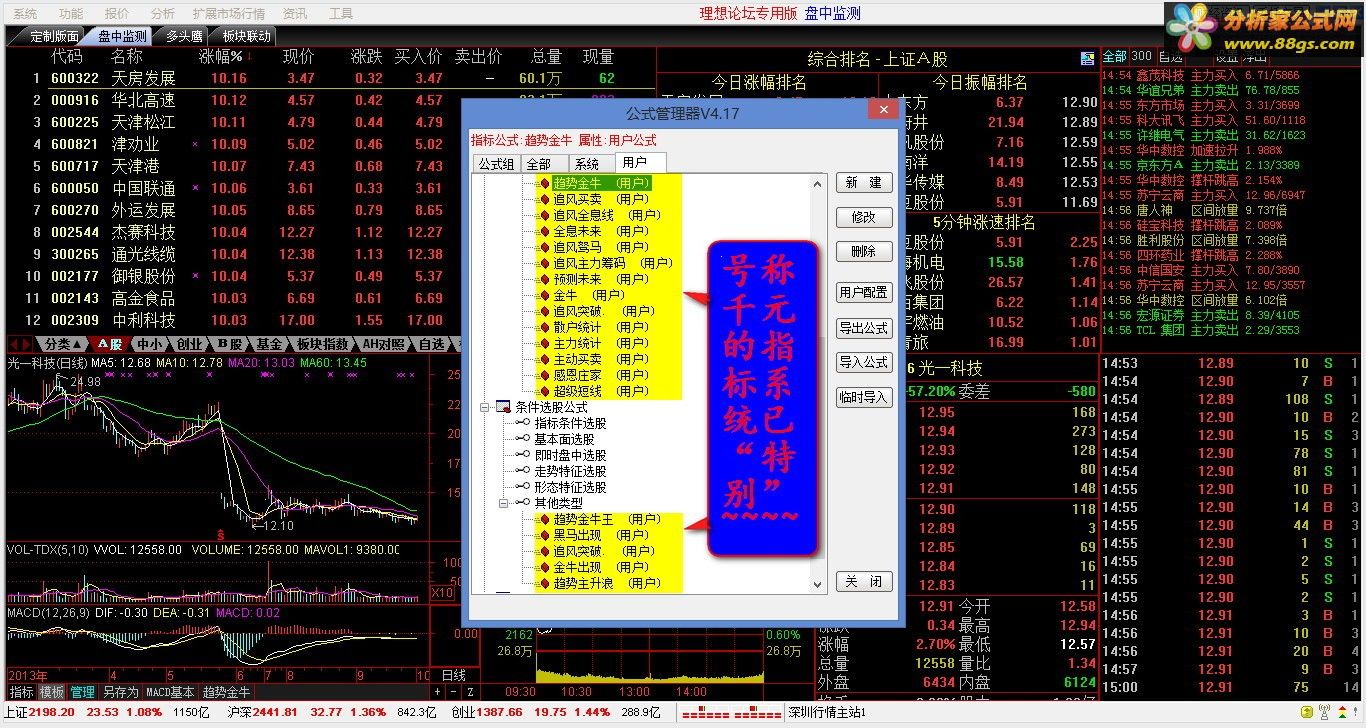This screenshot has height=728, width=1366.
Task: Click diamond icon beside 黑马出现 formula
Action: [x=544, y=535]
